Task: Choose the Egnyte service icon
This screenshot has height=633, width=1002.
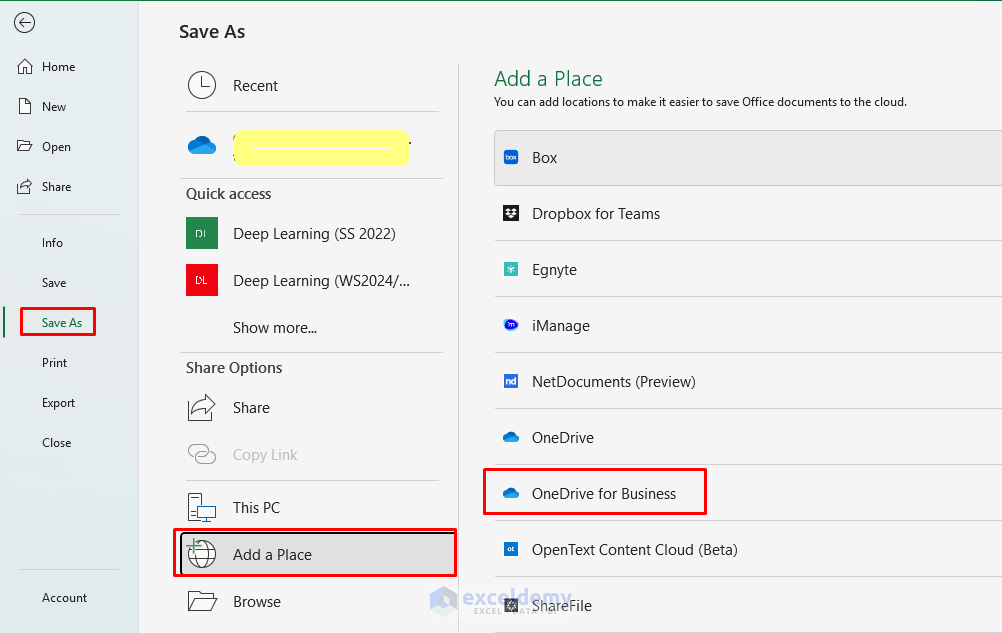Action: pos(511,270)
